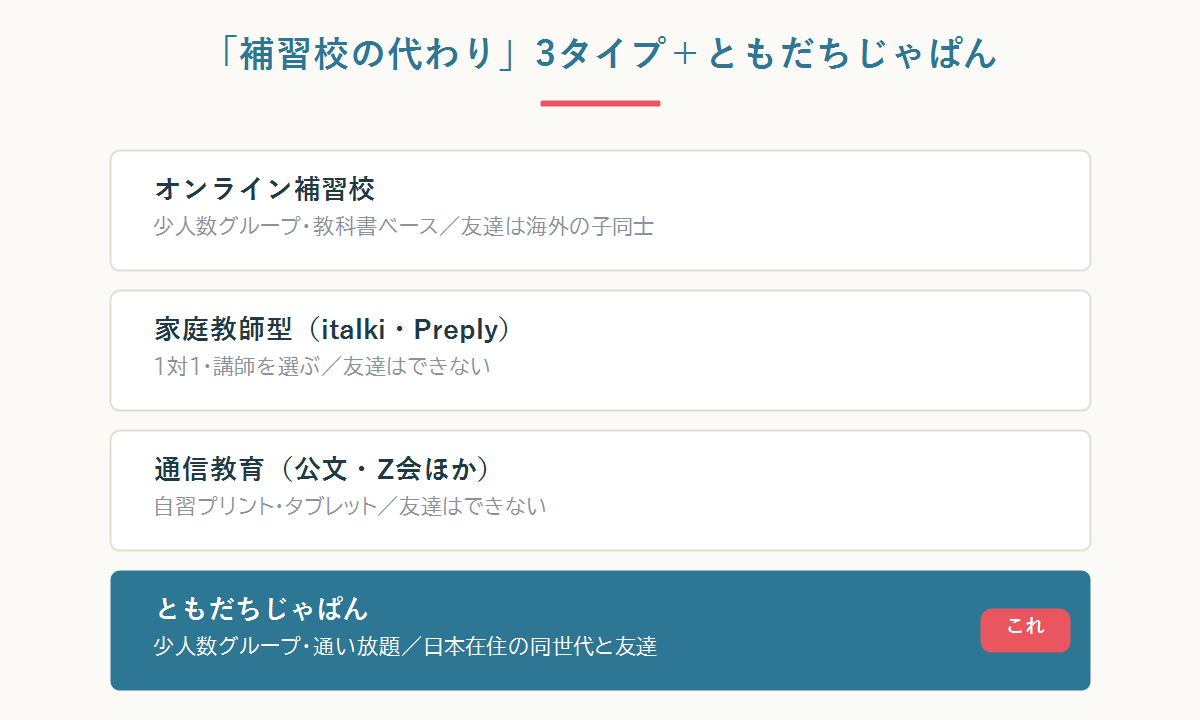Click the オンライン補習校 heading text
Screen dimensions: 1200x720
[x=265, y=188]
